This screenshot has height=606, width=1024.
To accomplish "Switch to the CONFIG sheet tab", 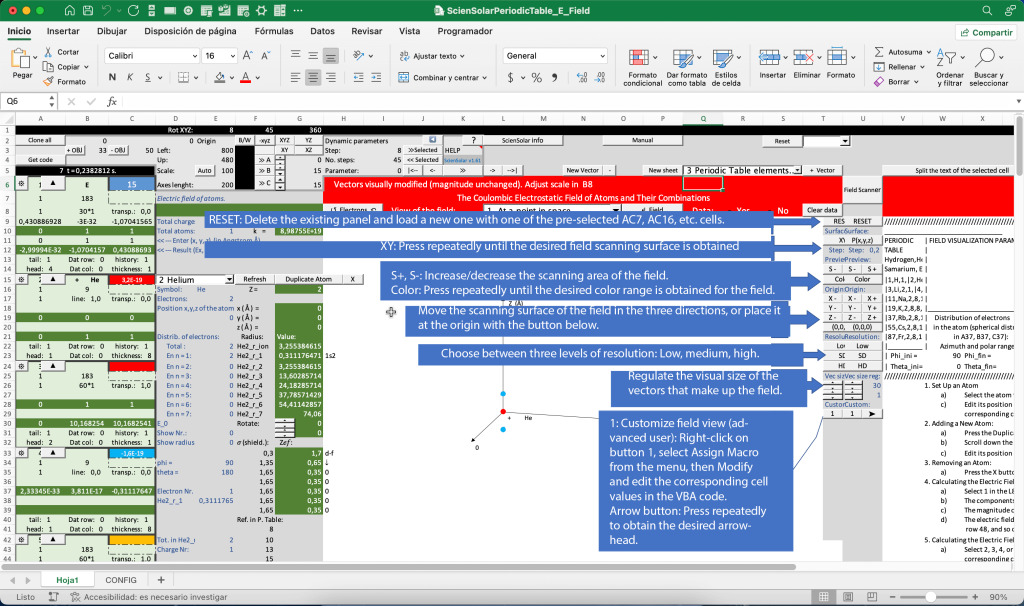I will click(x=121, y=579).
